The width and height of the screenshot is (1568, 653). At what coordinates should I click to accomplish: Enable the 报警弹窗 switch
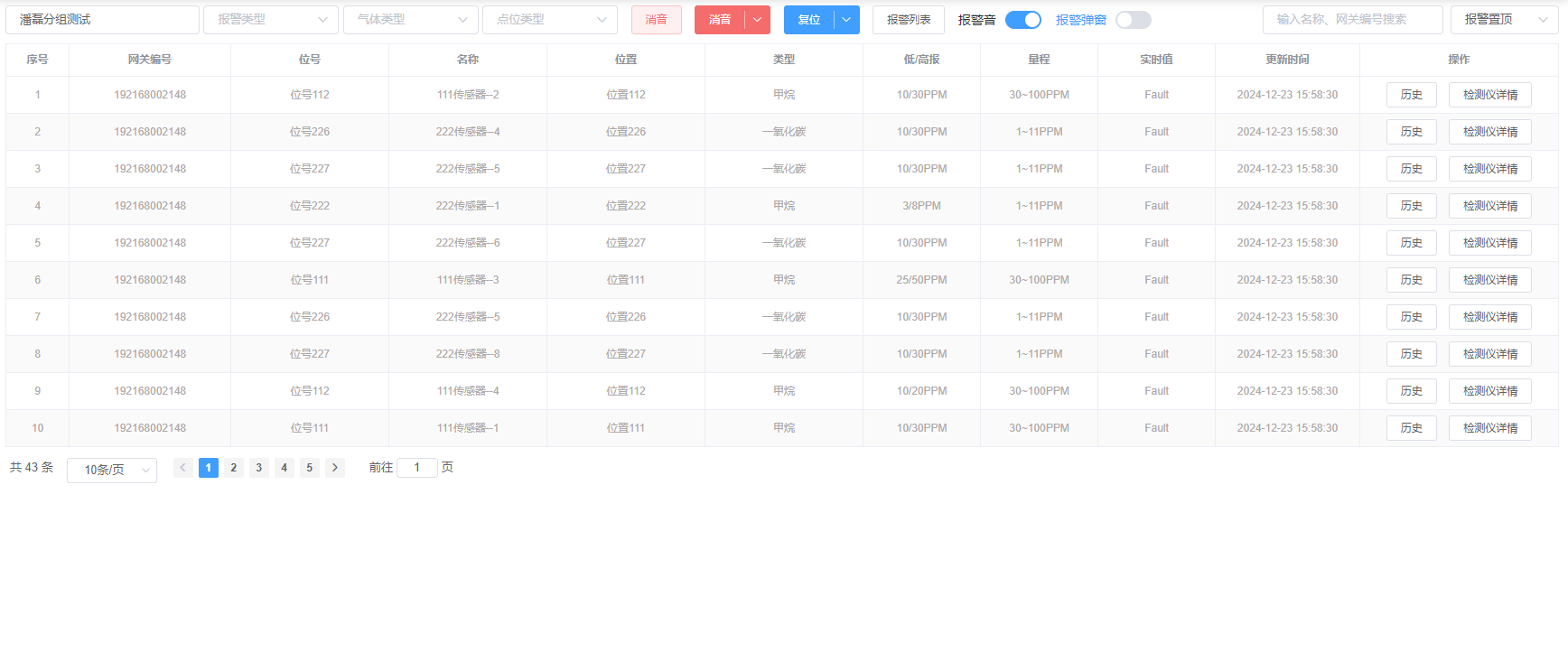tap(1133, 20)
